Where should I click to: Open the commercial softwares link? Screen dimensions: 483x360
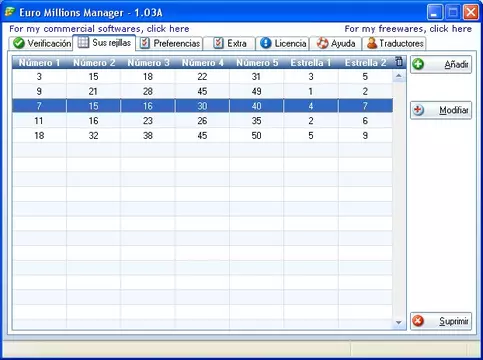tap(99, 29)
